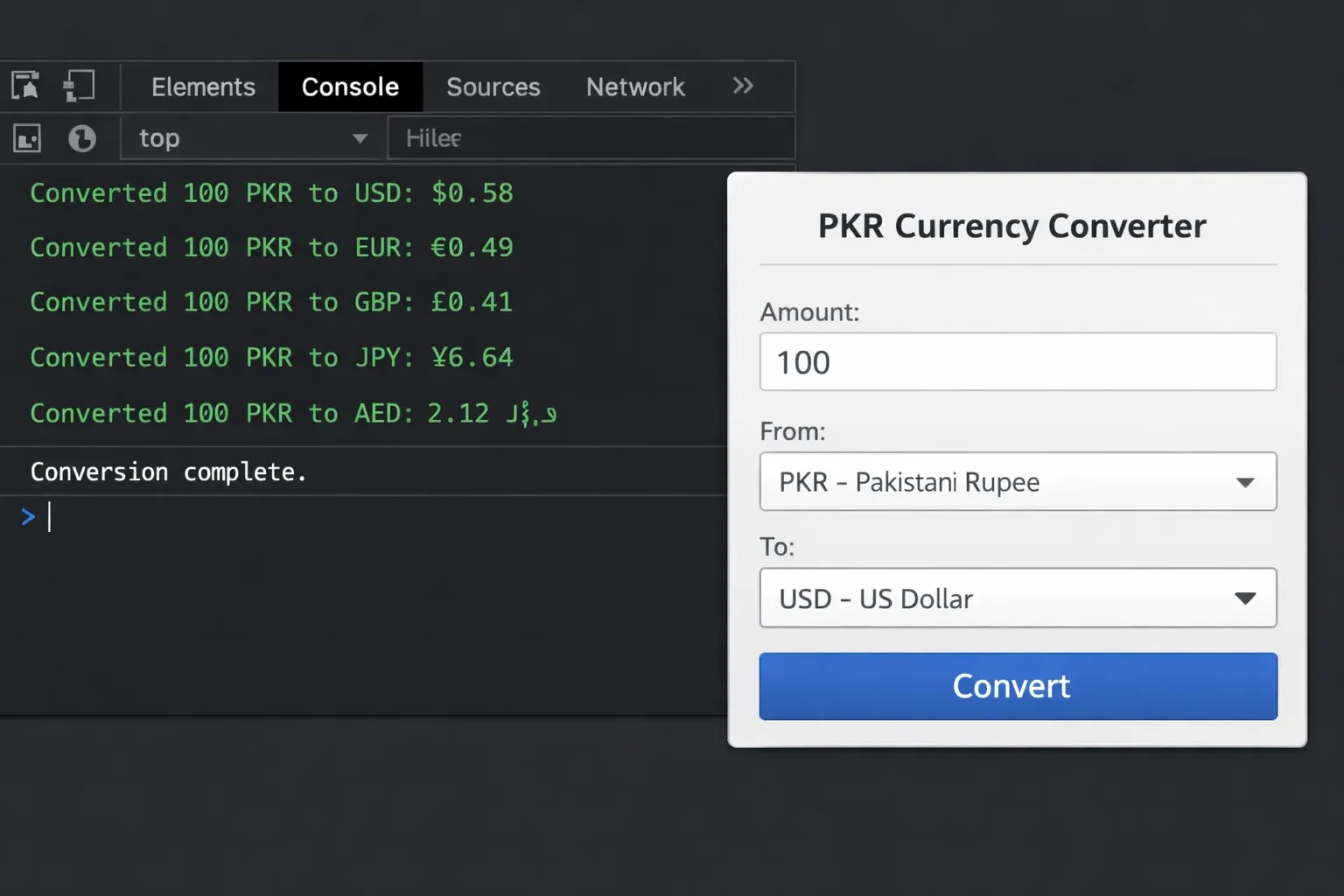Image resolution: width=1344 pixels, height=896 pixels.
Task: Click the blue console prompt arrow
Action: (x=28, y=517)
